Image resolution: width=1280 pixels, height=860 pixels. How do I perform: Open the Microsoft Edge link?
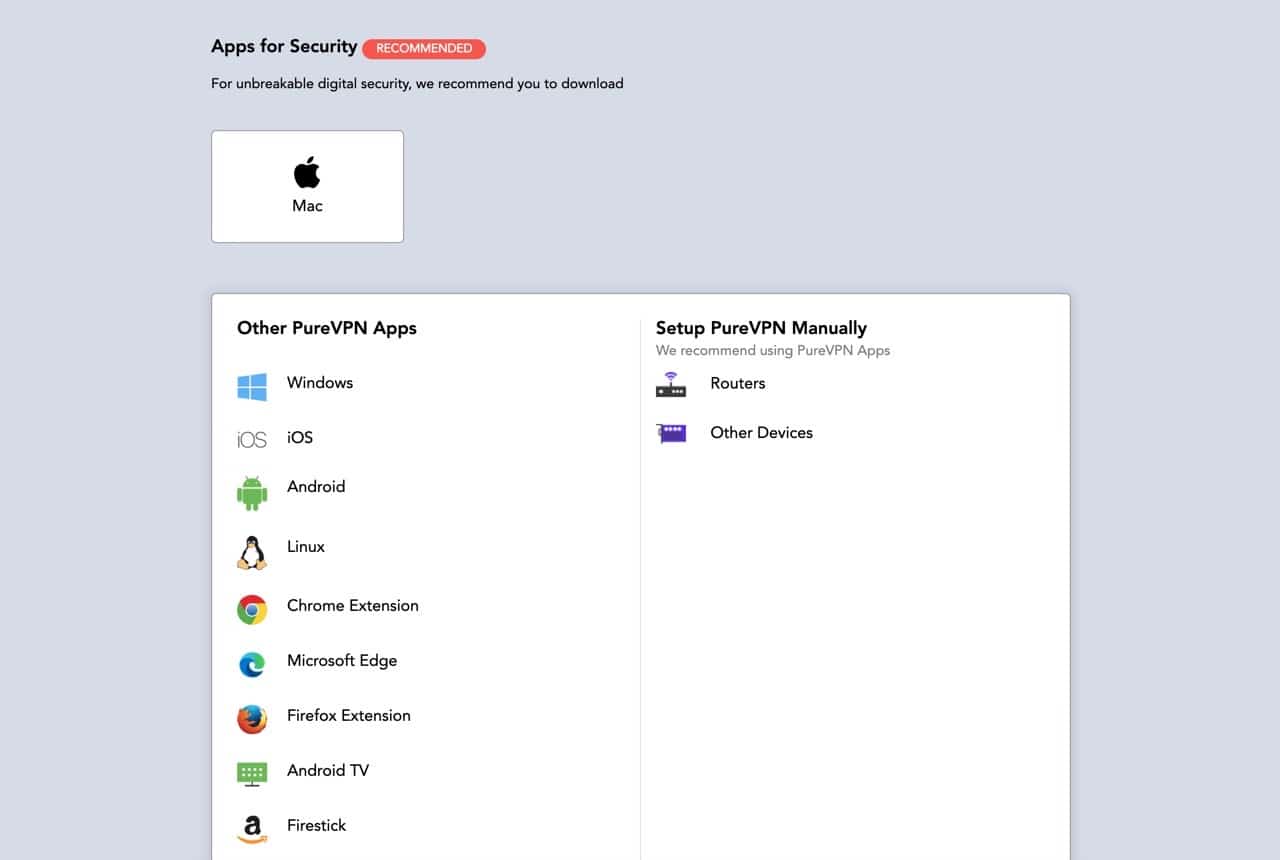click(342, 661)
